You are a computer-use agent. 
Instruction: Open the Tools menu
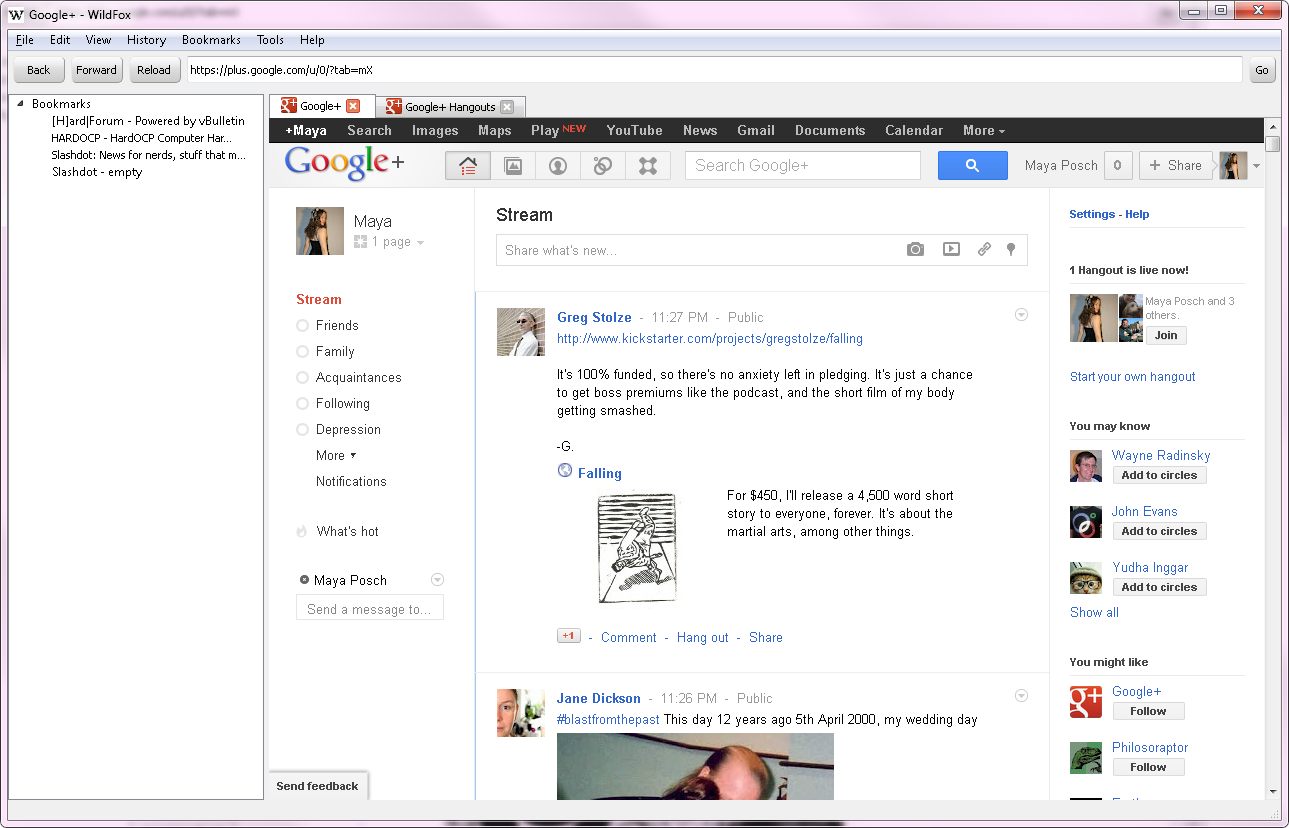tap(270, 40)
